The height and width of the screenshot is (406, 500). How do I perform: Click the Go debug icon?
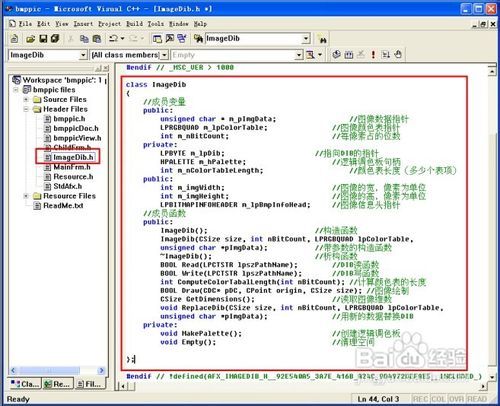[385, 55]
